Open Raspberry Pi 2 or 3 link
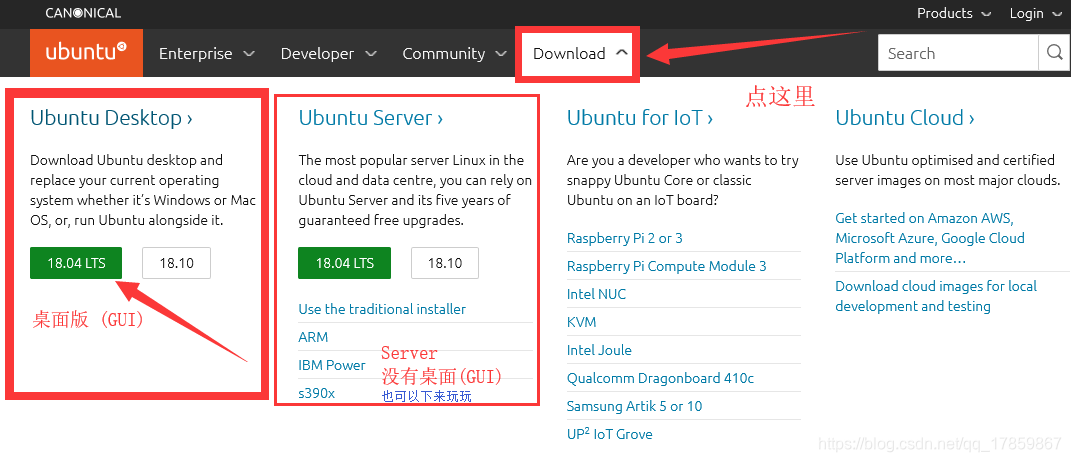The height and width of the screenshot is (462, 1071). [x=624, y=239]
